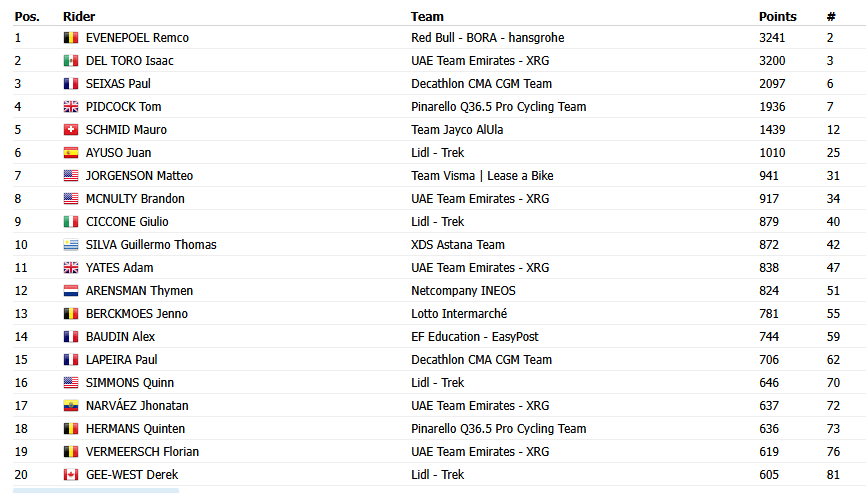Click the Canadian flag beside GEE-WEST Derek
The image size is (866, 493).
click(71, 475)
